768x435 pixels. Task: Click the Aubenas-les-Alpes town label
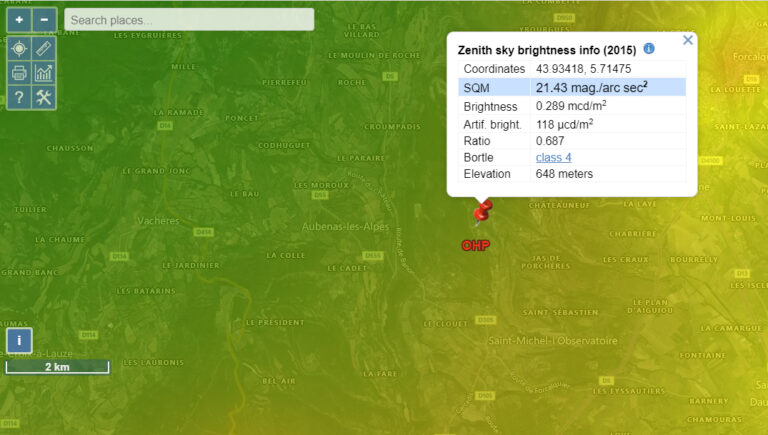[x=346, y=227]
